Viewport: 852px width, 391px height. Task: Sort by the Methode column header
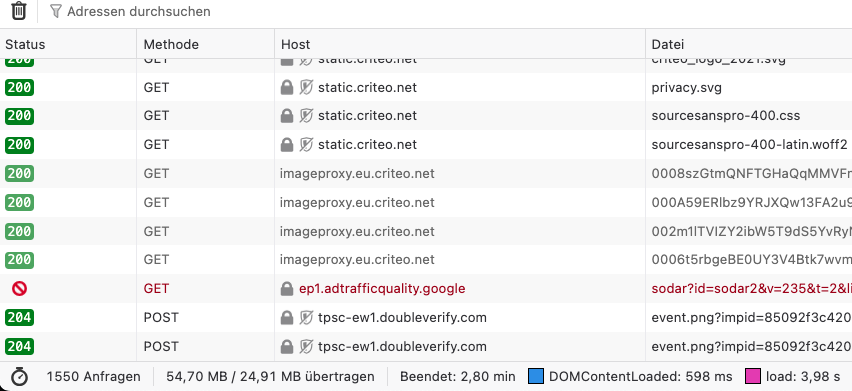coord(205,44)
